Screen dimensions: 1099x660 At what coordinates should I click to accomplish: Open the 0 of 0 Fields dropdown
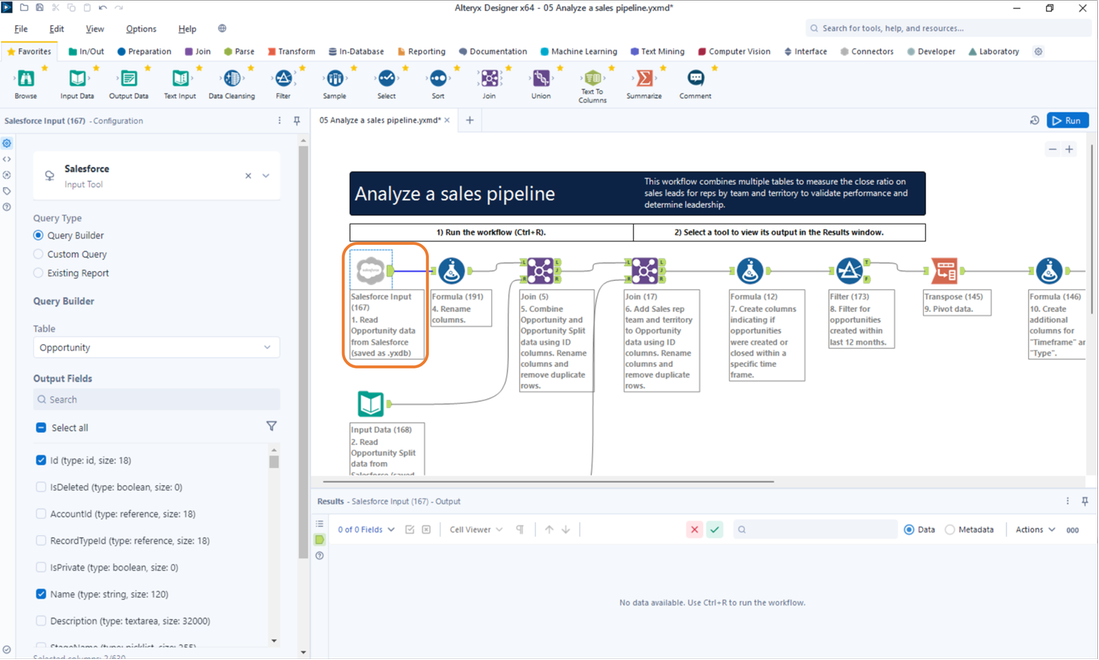pyautogui.click(x=366, y=530)
